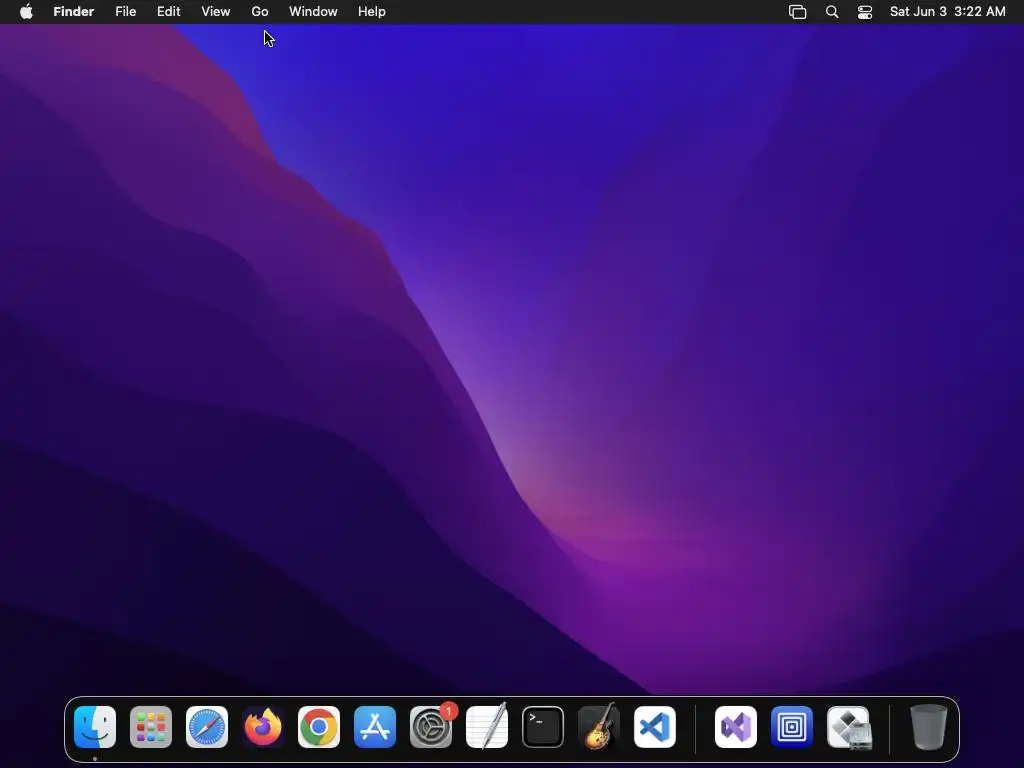Open the purple Visual Studio icon
This screenshot has width=1024, height=768.
point(736,727)
